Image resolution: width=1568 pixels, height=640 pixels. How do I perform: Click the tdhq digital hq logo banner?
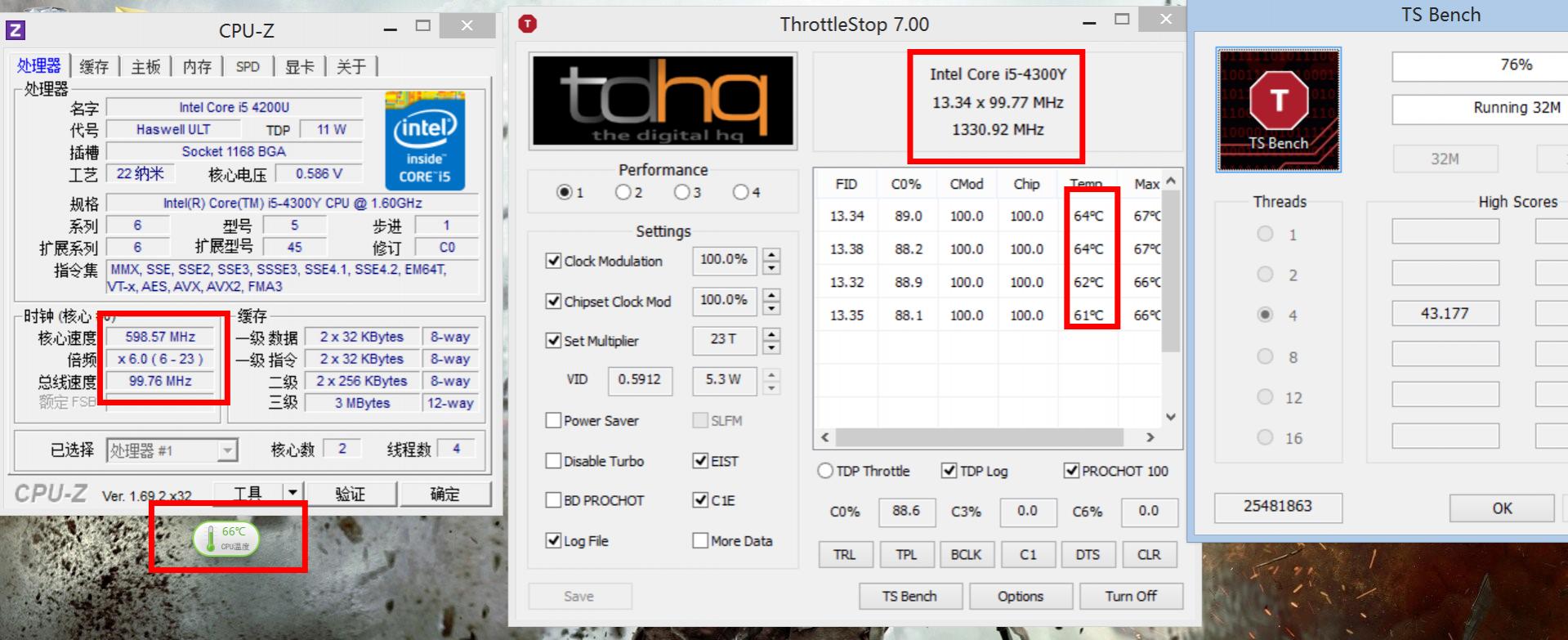663,101
